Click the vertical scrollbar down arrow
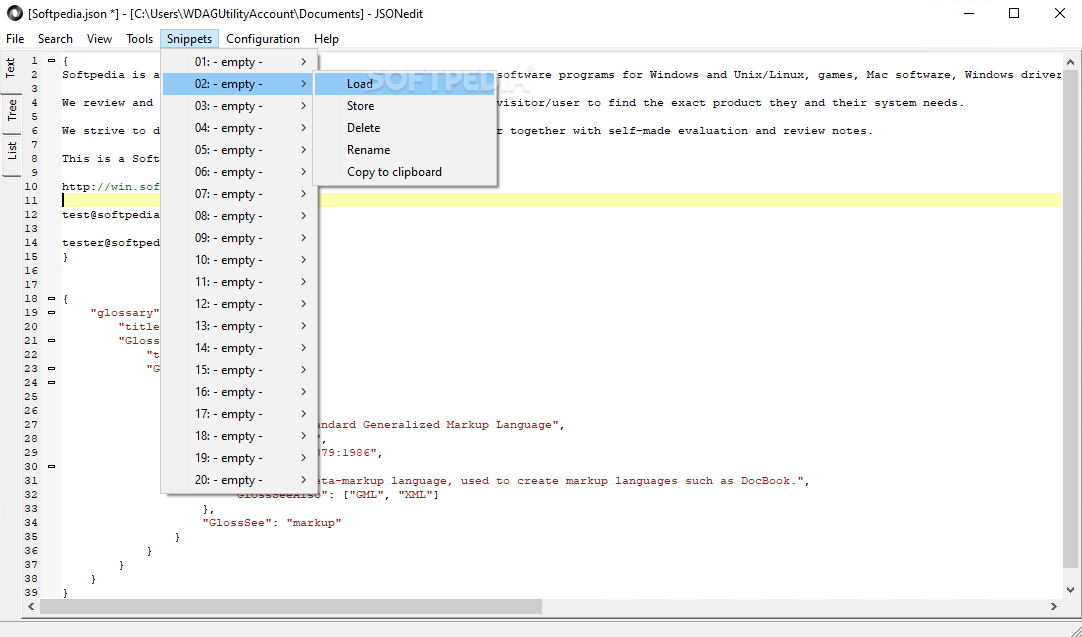 pyautogui.click(x=1070, y=590)
